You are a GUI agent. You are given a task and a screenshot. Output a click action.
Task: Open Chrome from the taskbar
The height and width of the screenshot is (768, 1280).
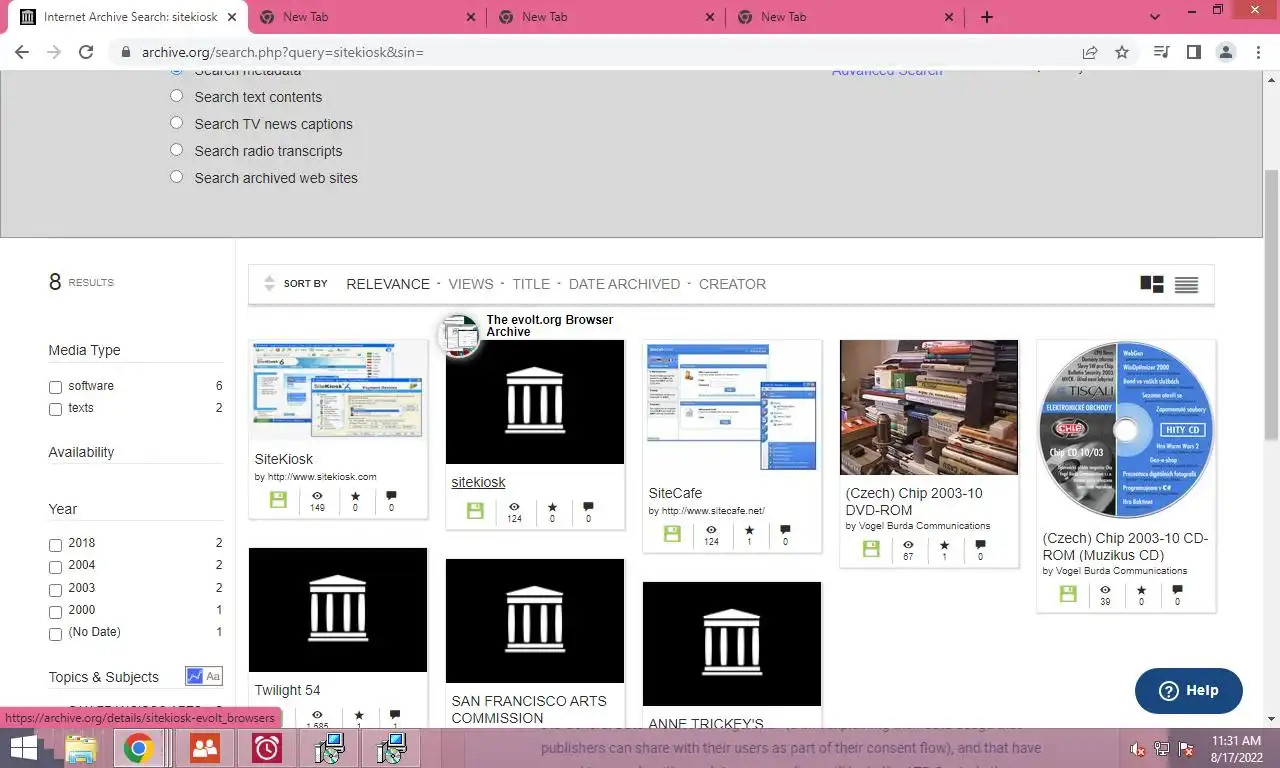(138, 748)
